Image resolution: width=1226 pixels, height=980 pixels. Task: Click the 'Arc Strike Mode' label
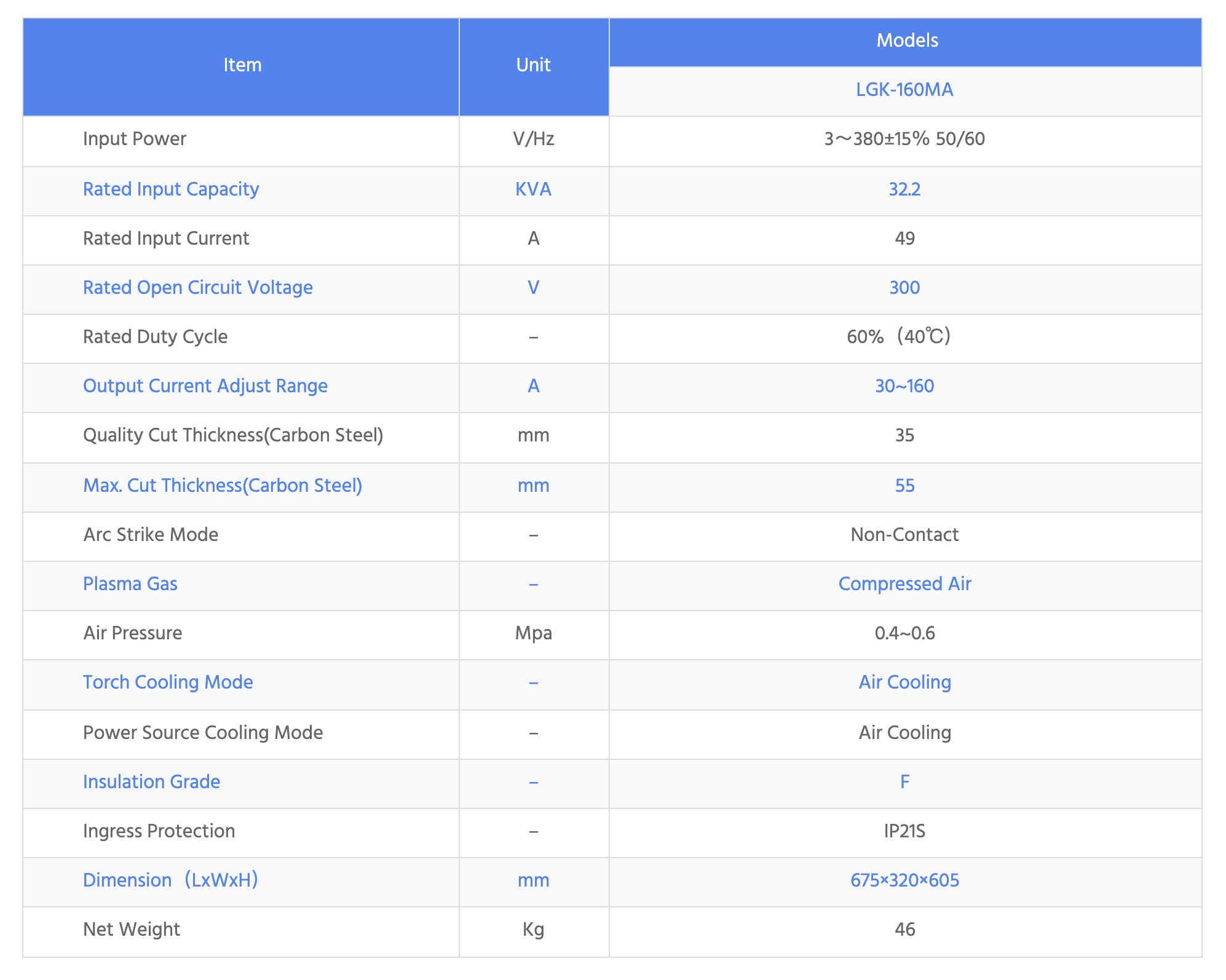151,535
